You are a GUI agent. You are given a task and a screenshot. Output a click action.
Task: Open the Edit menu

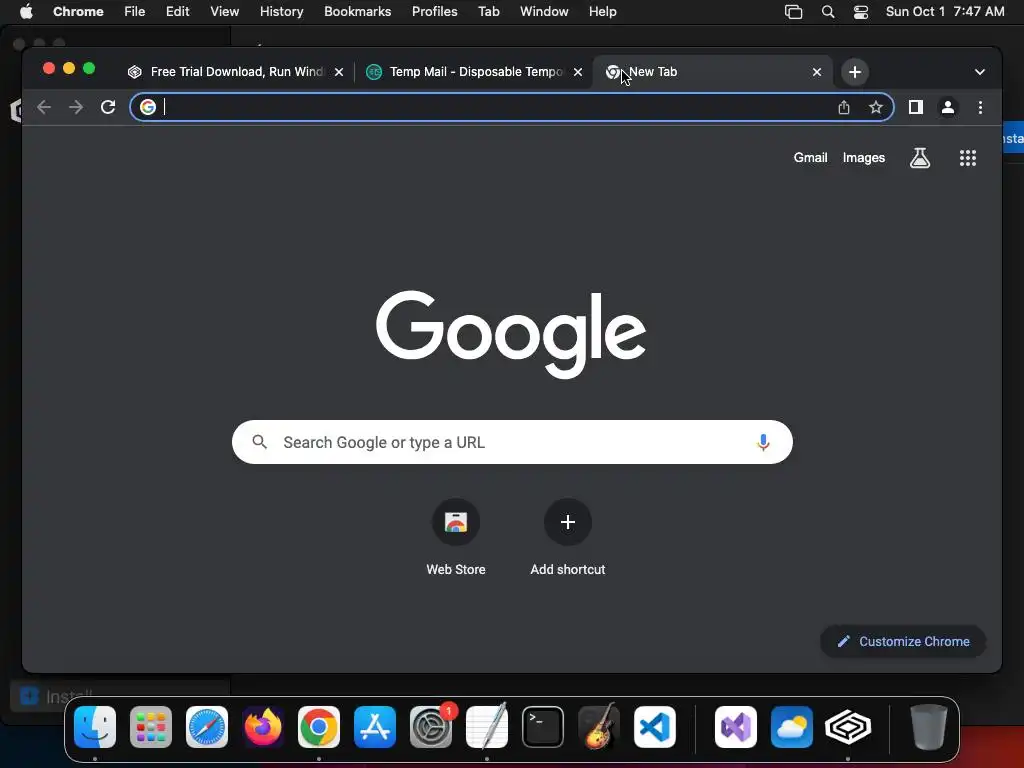(177, 11)
